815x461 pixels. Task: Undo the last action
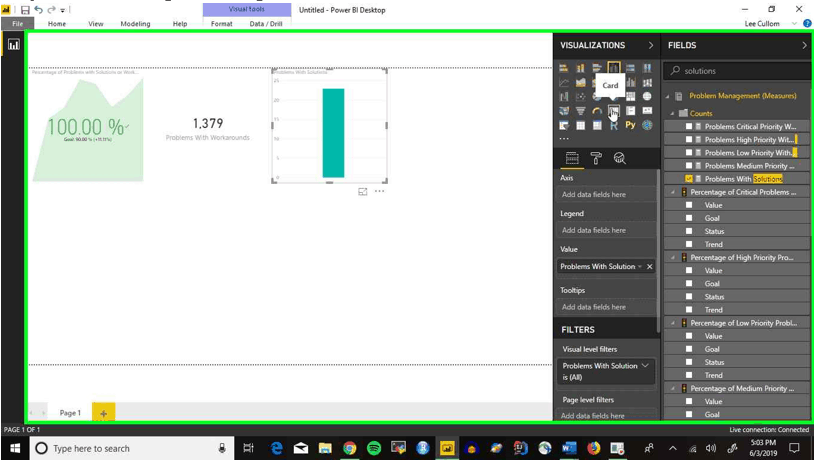click(38, 9)
